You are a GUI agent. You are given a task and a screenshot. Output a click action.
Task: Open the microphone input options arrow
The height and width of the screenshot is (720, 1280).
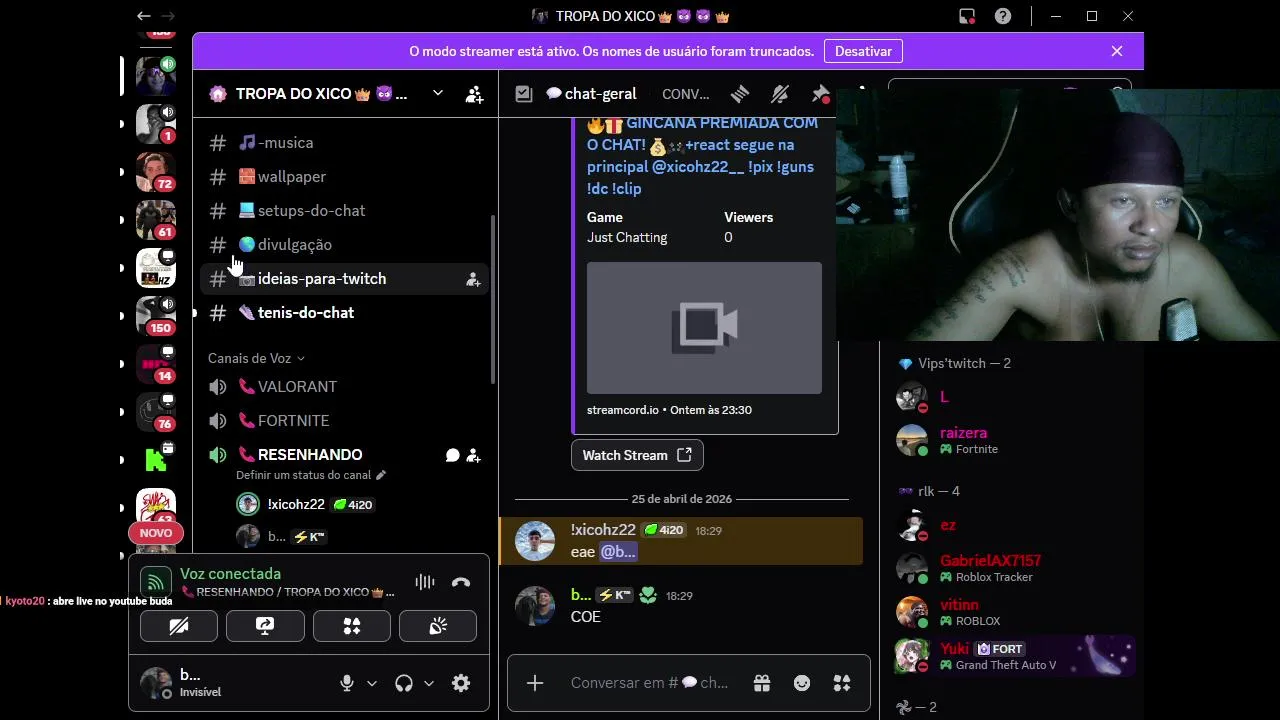(372, 683)
